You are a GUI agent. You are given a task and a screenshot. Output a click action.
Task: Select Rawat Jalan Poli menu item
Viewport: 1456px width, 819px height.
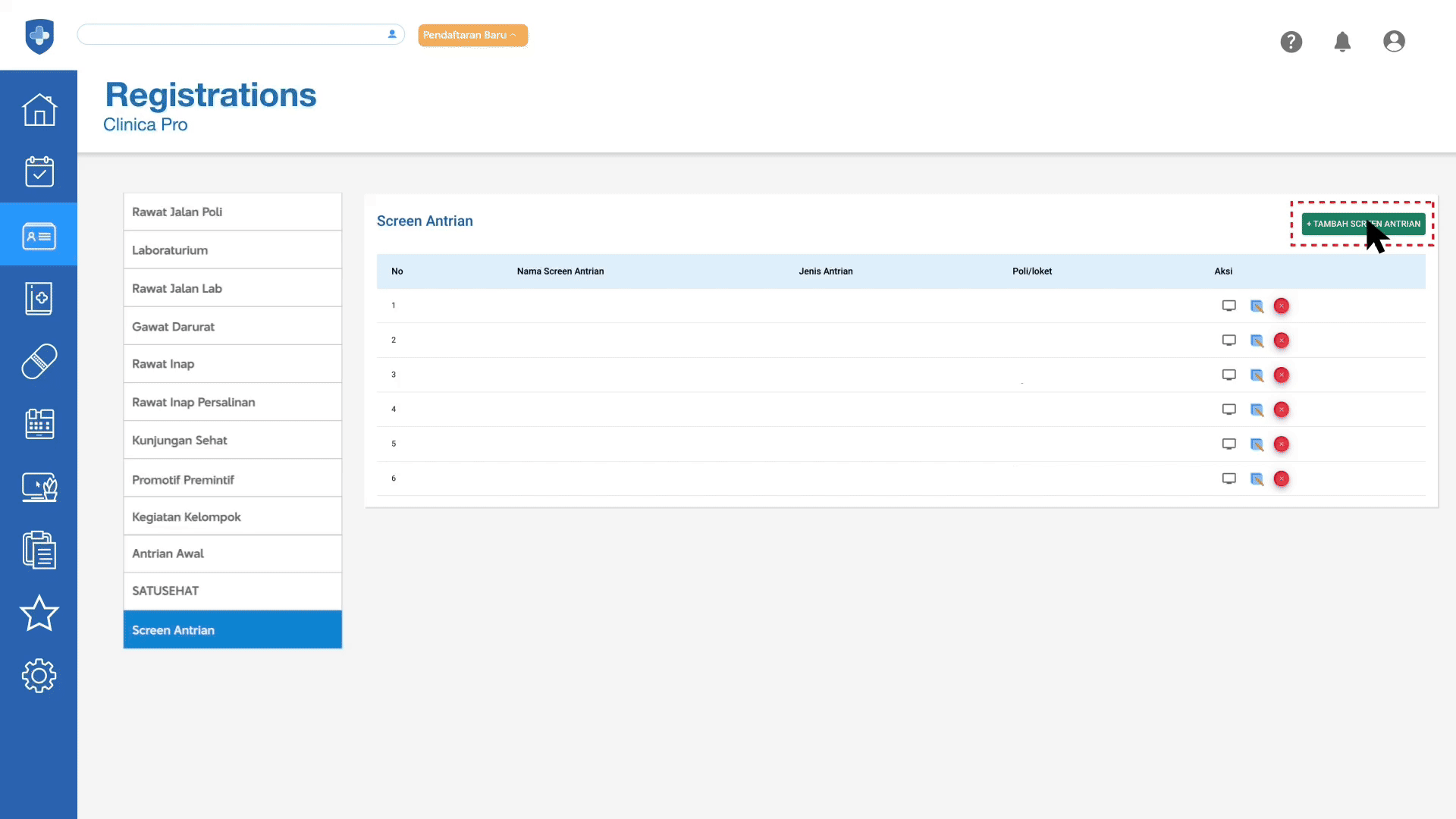click(232, 212)
